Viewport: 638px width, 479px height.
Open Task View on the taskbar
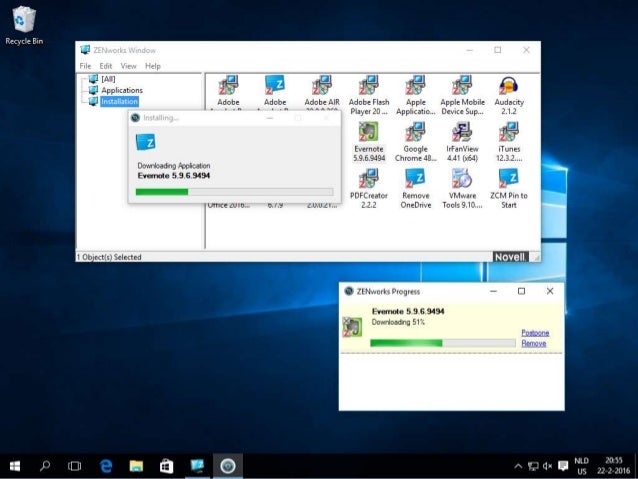coord(74,466)
